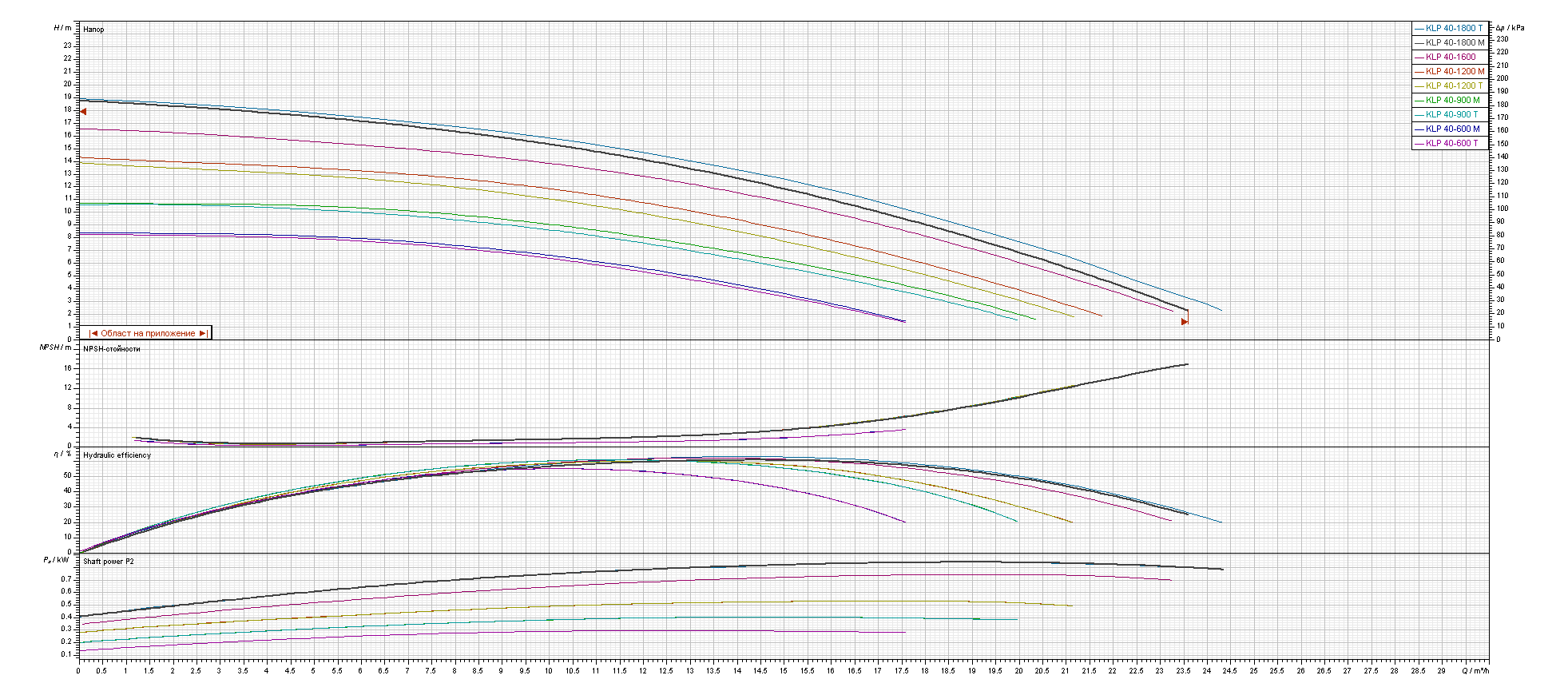Image resolution: width=1568 pixels, height=695 pixels.
Task: Click the right red range marker near 23.5 m³/h
Action: click(1185, 322)
